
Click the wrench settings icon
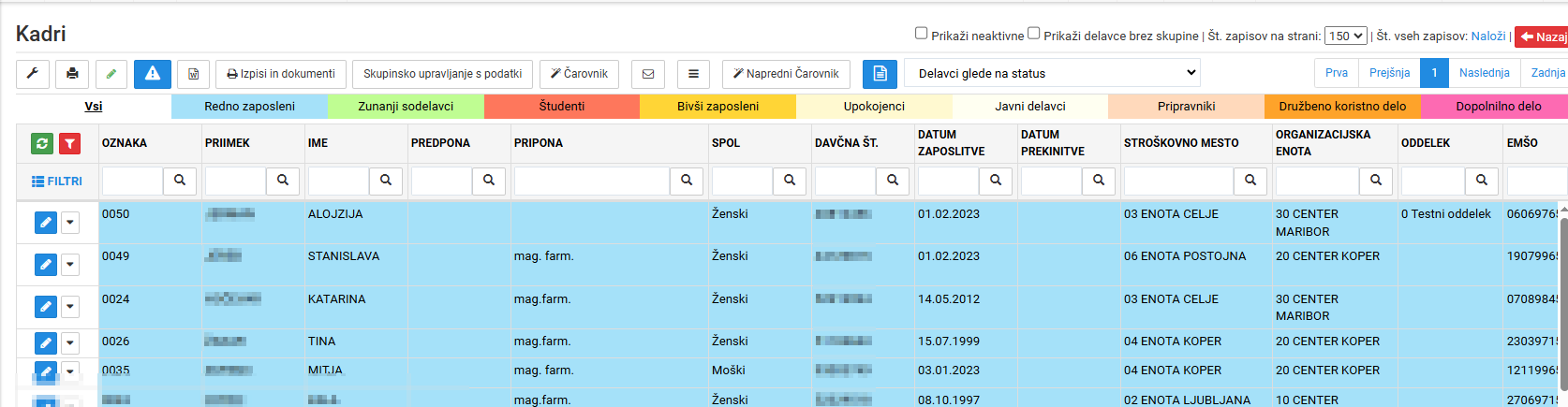(32, 74)
